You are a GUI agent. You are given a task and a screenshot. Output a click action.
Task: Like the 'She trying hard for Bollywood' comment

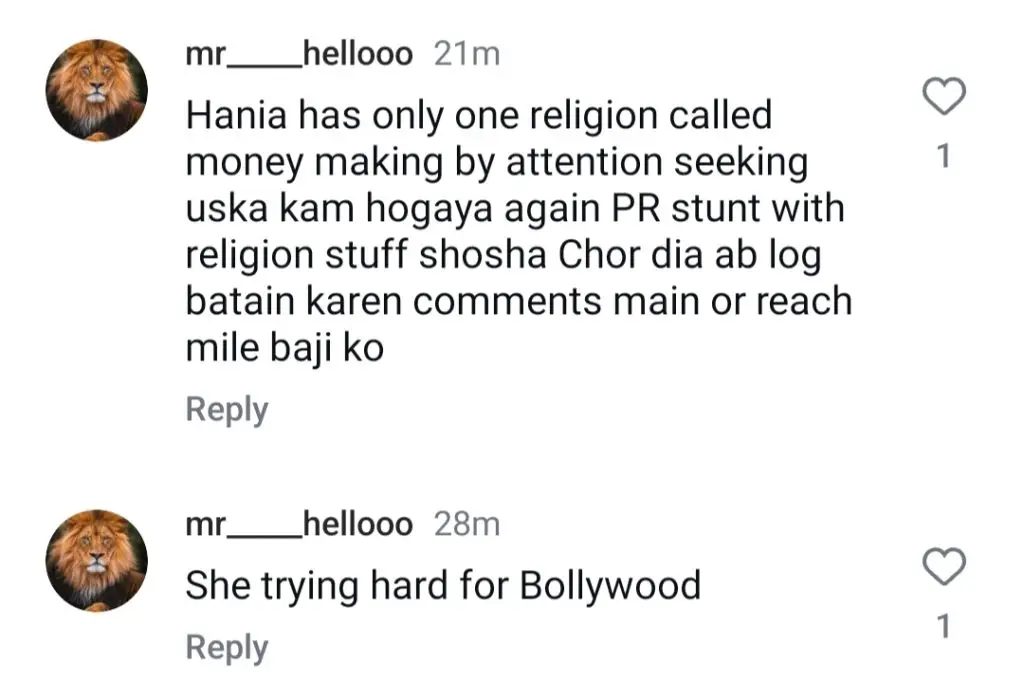click(944, 565)
